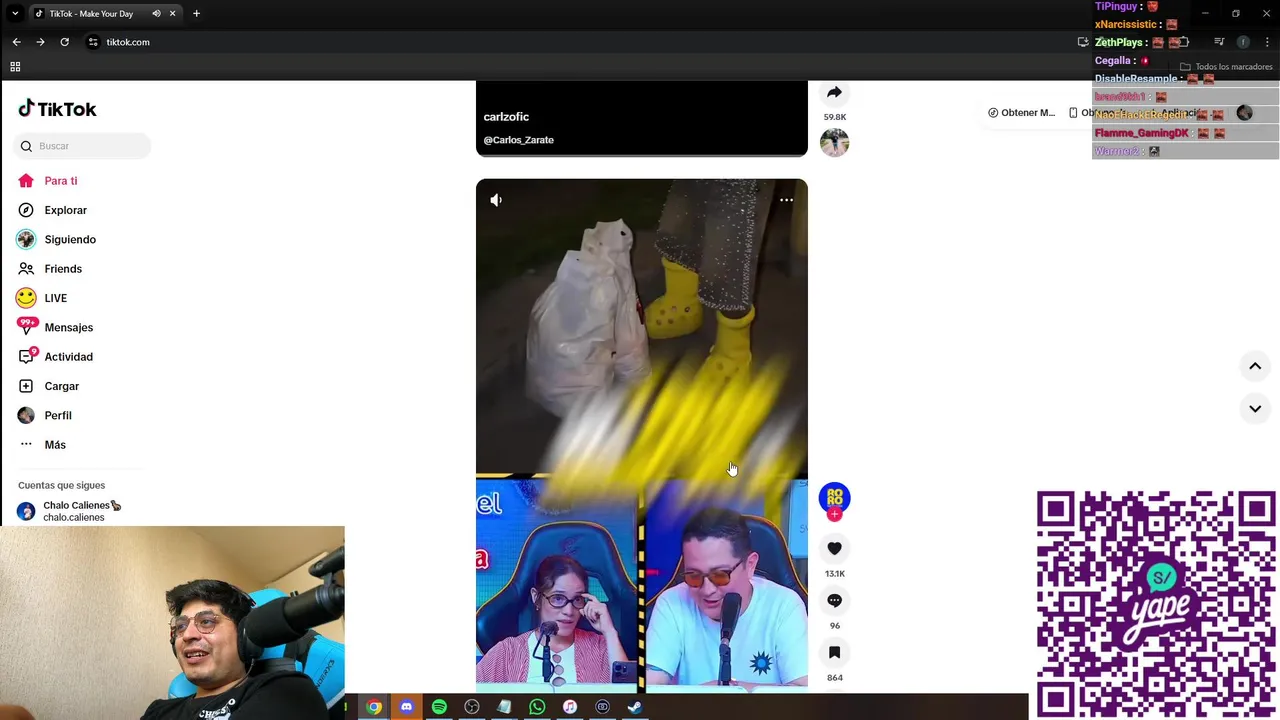
Task: Mute the video with speaker icon
Action: click(496, 200)
